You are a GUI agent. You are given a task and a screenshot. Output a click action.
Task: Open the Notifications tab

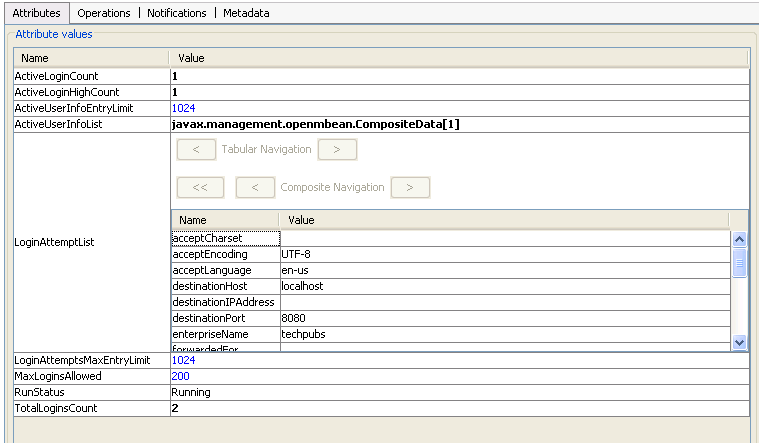tap(176, 13)
